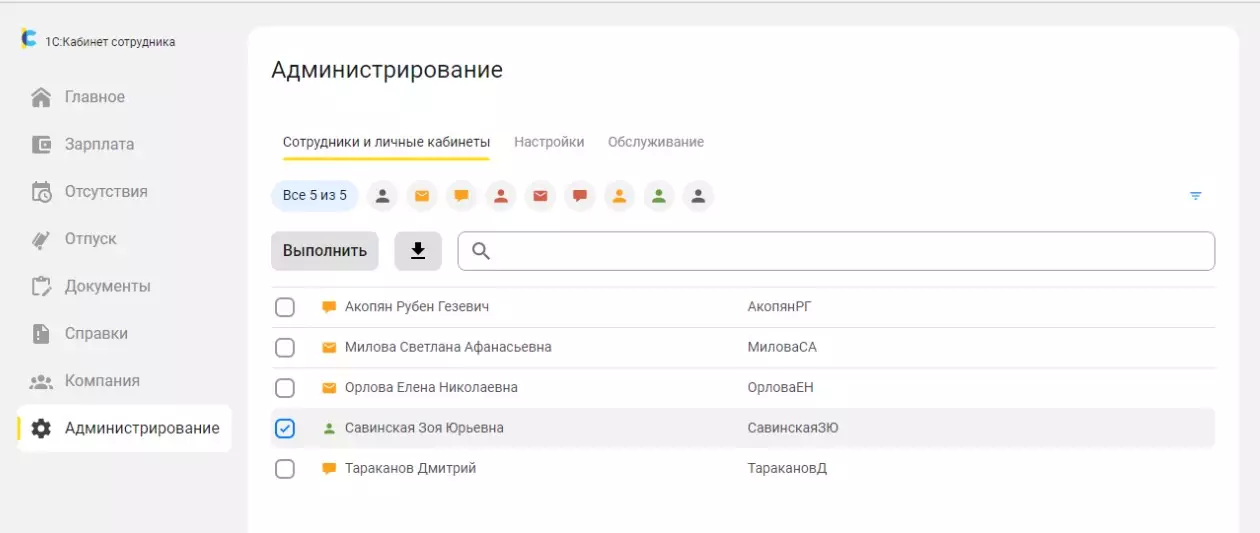This screenshot has width=1260, height=533.
Task: Uncheck the box for Савинская Зоя Юрьевна
Action: pyautogui.click(x=285, y=428)
